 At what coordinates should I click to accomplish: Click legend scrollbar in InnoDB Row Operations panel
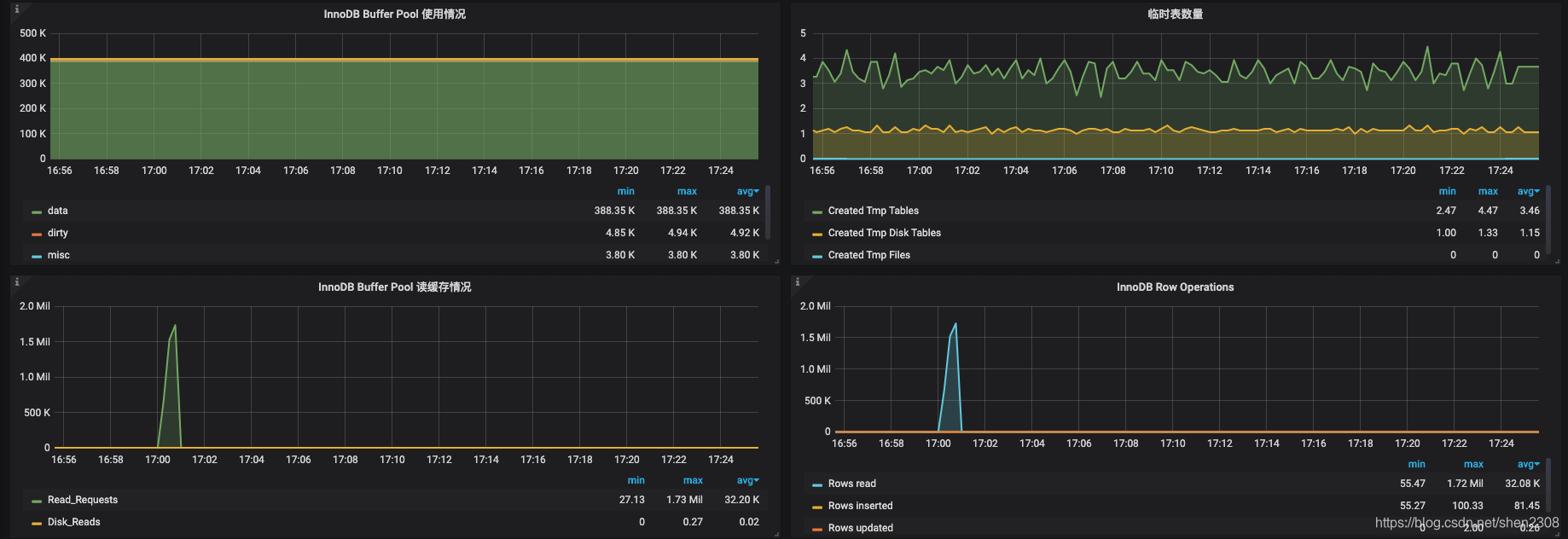tap(1548, 484)
